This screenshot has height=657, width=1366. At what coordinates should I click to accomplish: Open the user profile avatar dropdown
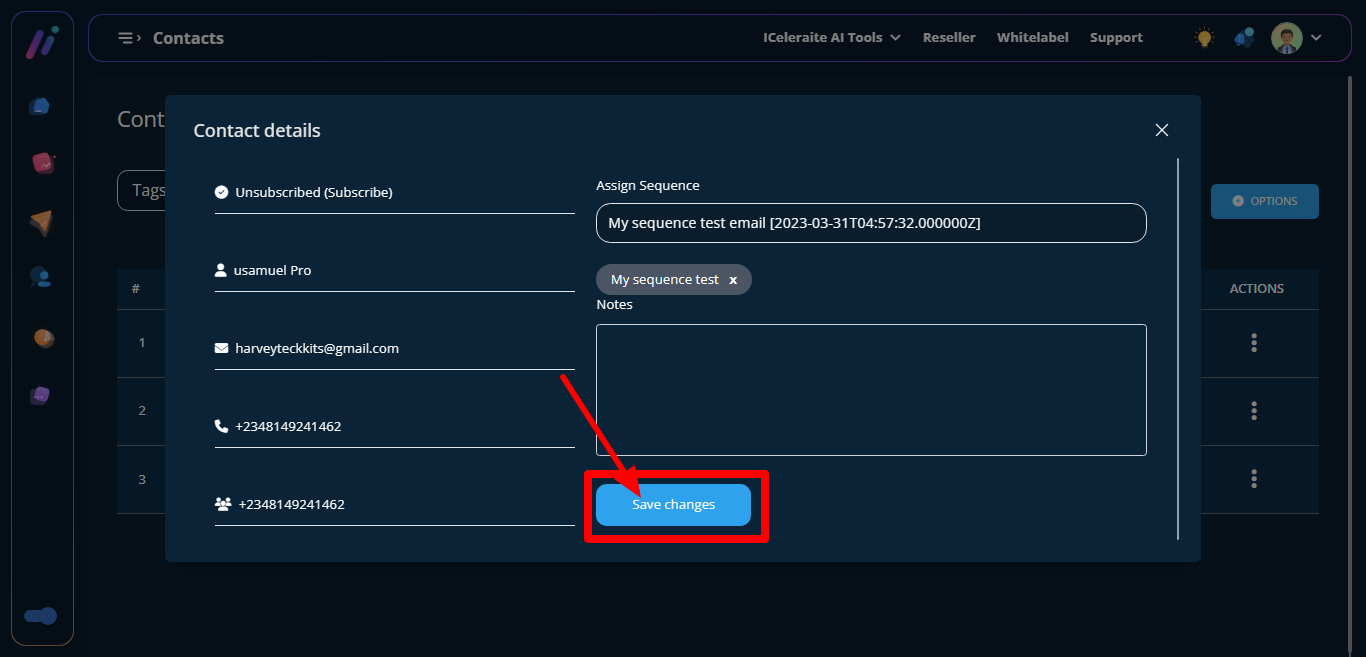click(1297, 38)
